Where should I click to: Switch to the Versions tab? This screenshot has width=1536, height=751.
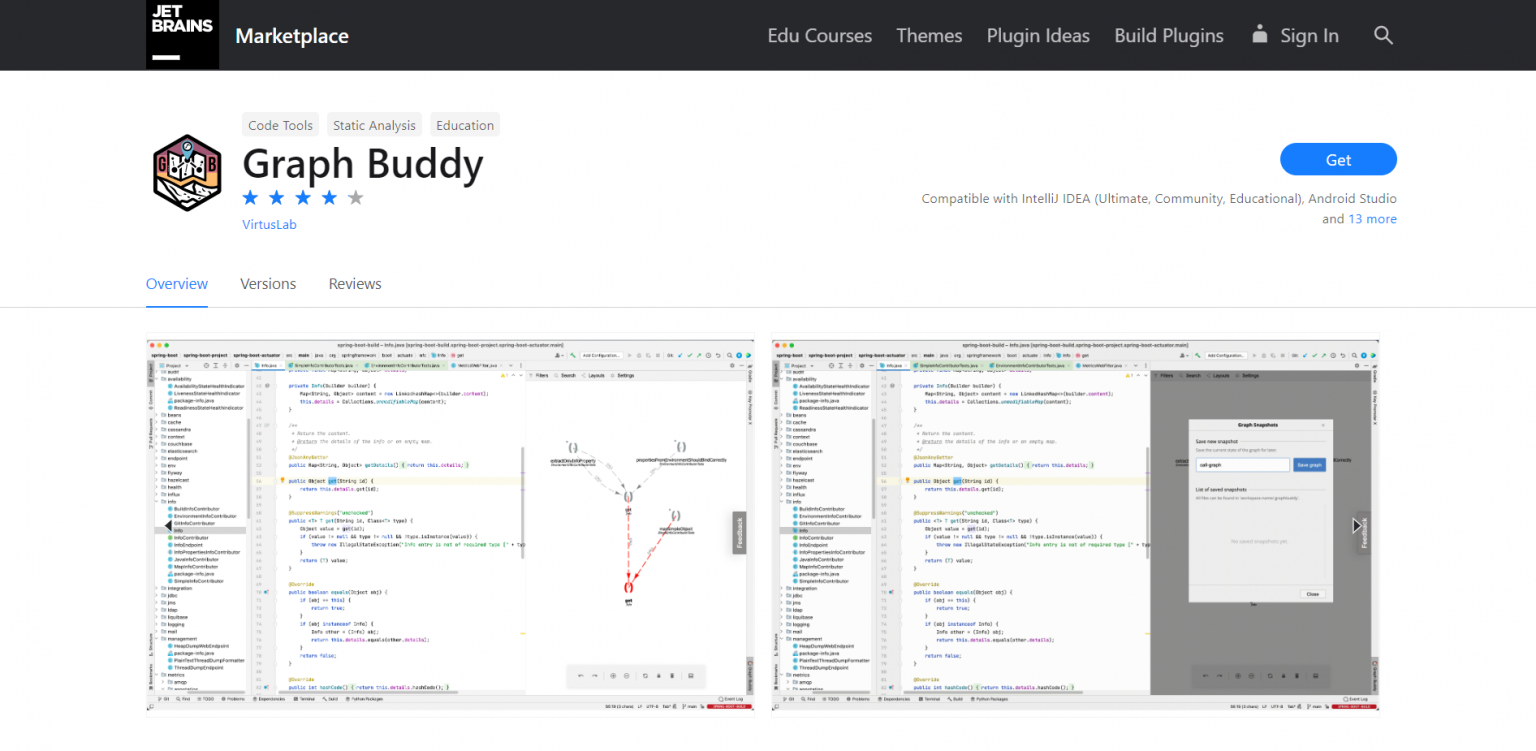pos(268,283)
